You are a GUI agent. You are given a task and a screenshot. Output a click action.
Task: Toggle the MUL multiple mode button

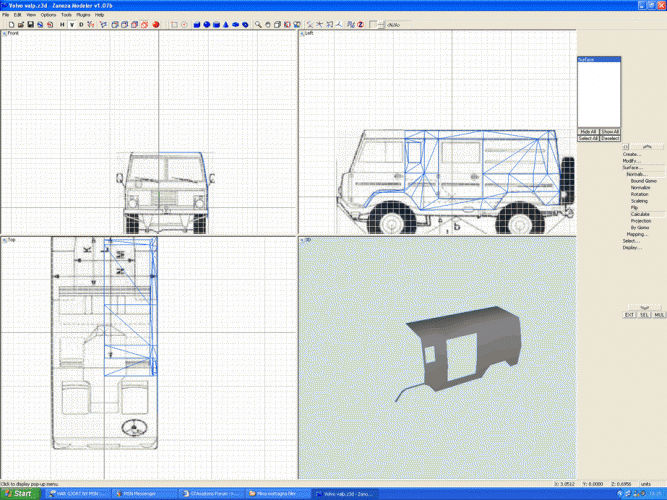point(659,314)
